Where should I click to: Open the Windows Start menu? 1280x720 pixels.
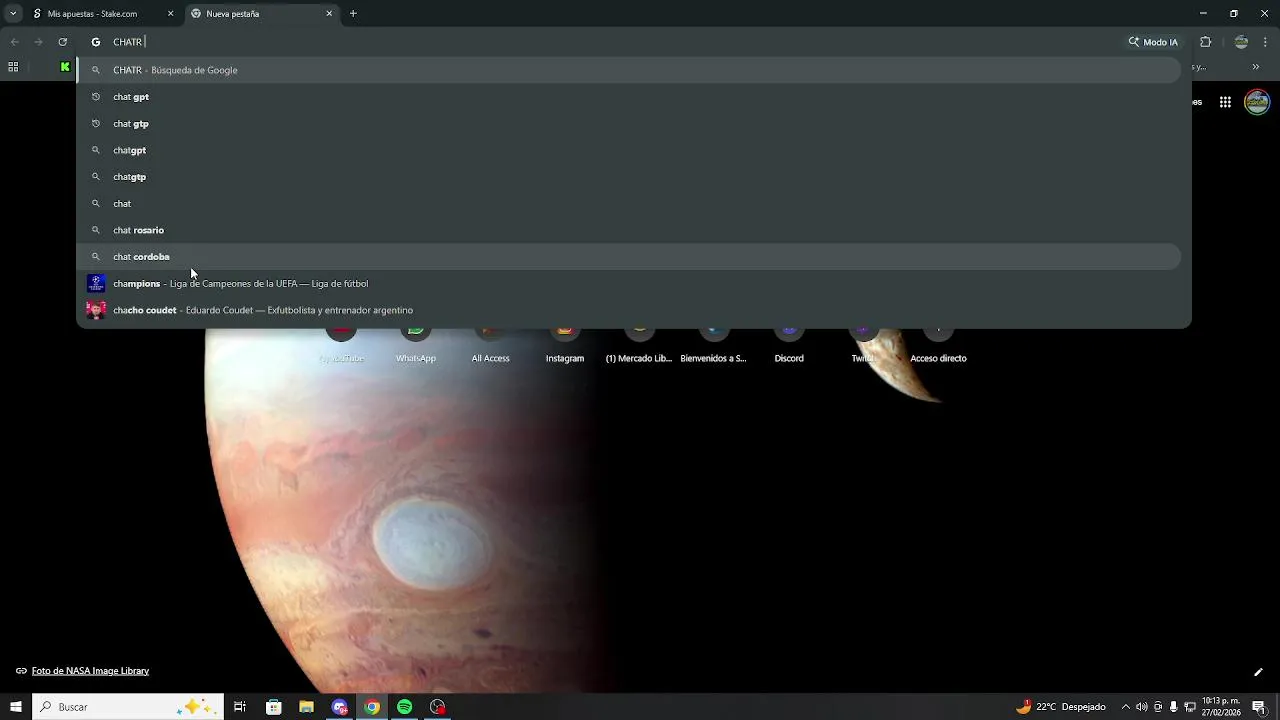15,707
